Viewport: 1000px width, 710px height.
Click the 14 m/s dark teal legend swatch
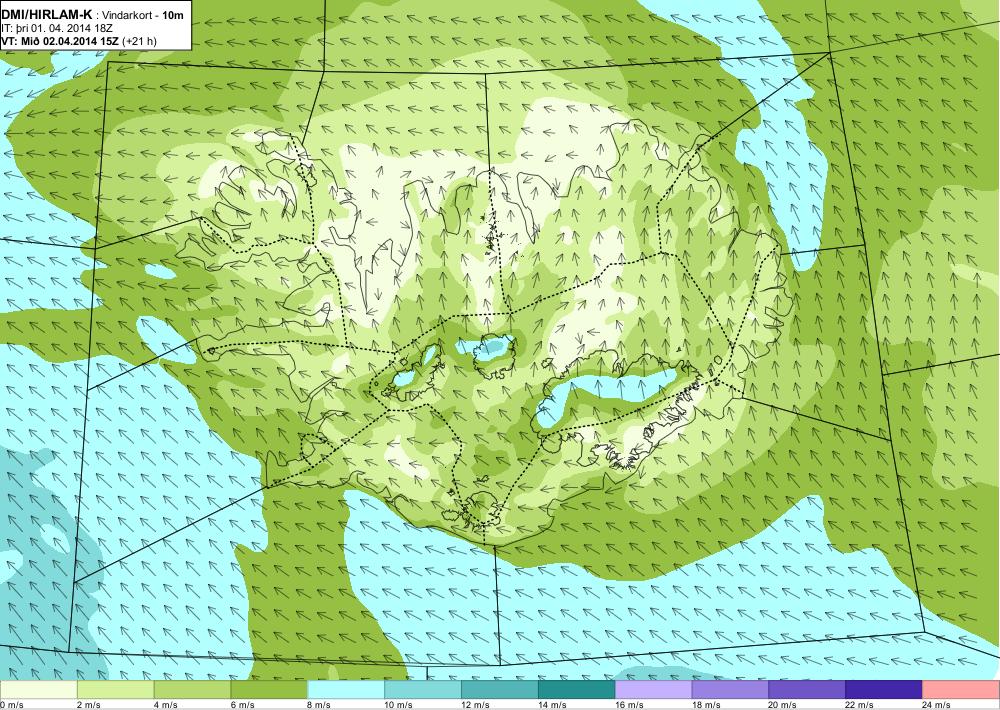point(577,690)
